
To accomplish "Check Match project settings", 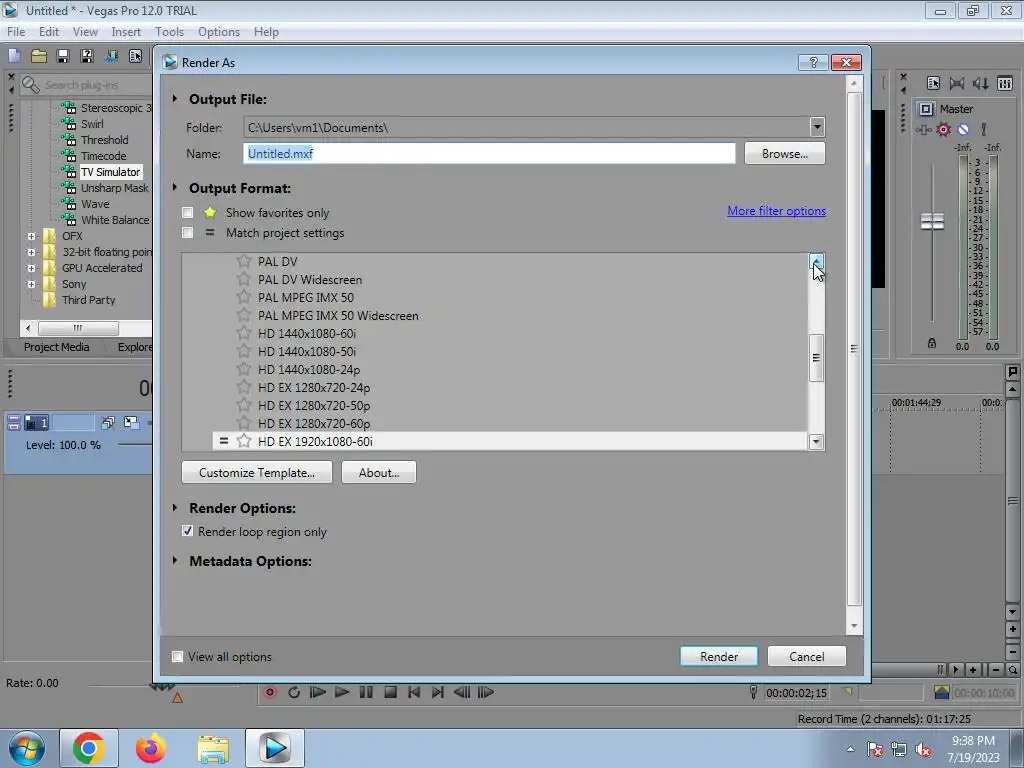I will (187, 232).
